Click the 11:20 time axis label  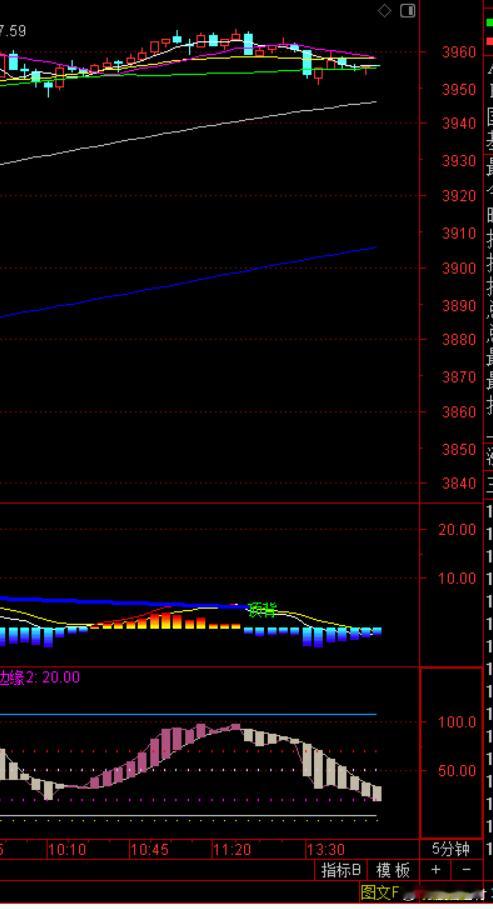231,850
